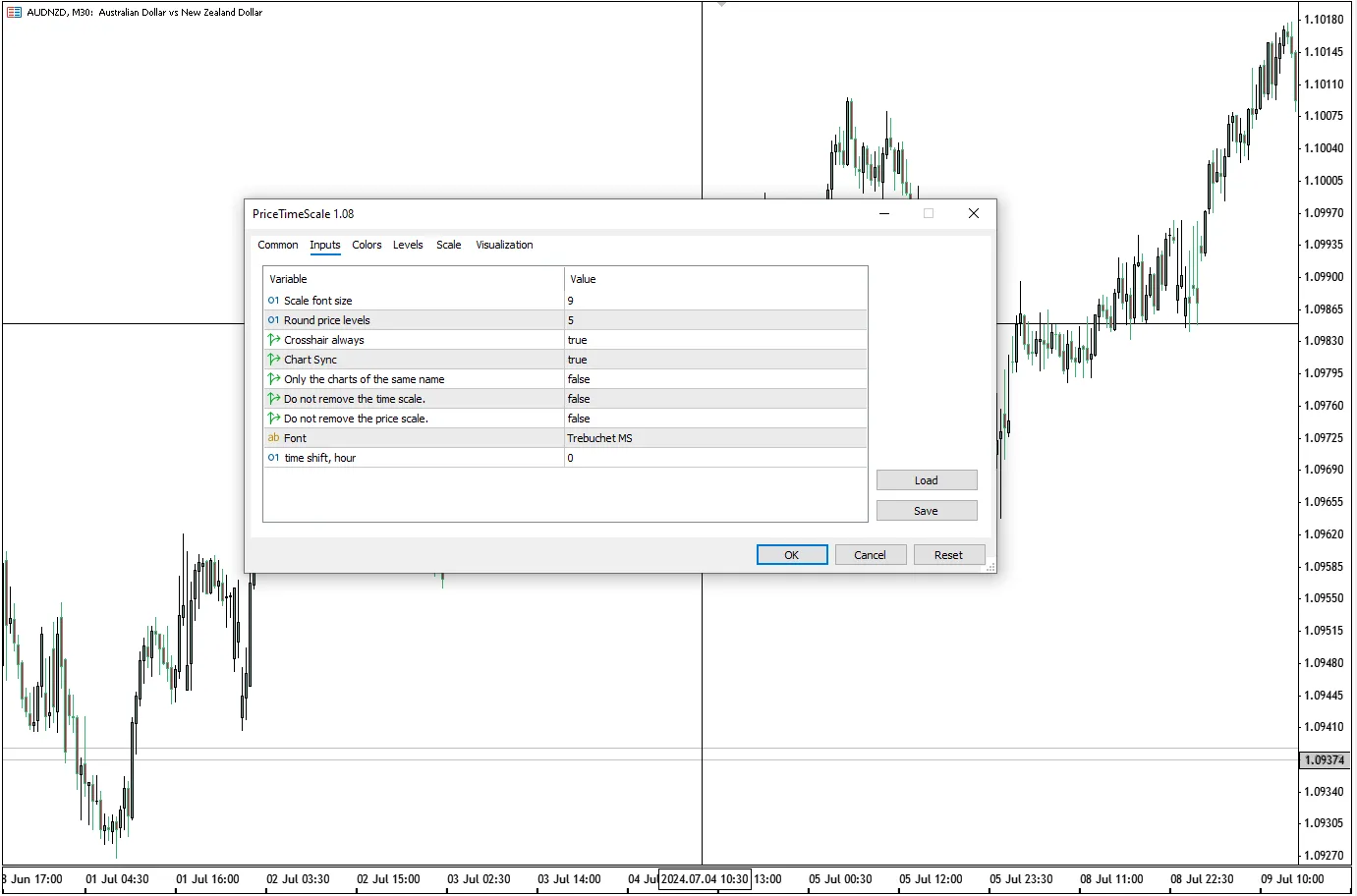The image size is (1357, 896).
Task: Click time label 02 Jul 15:00
Action: (x=389, y=879)
